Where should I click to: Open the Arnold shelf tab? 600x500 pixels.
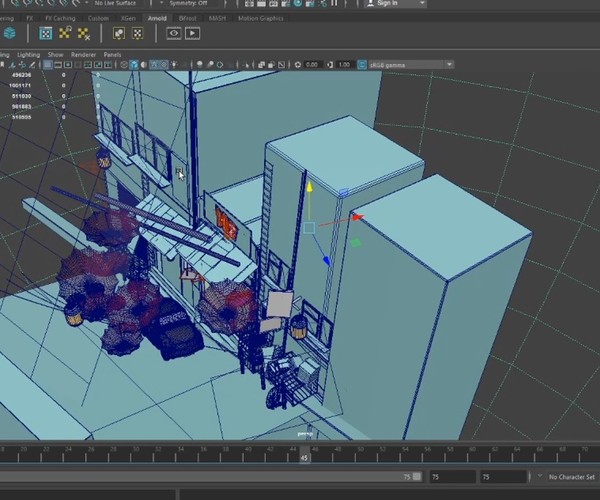157,18
